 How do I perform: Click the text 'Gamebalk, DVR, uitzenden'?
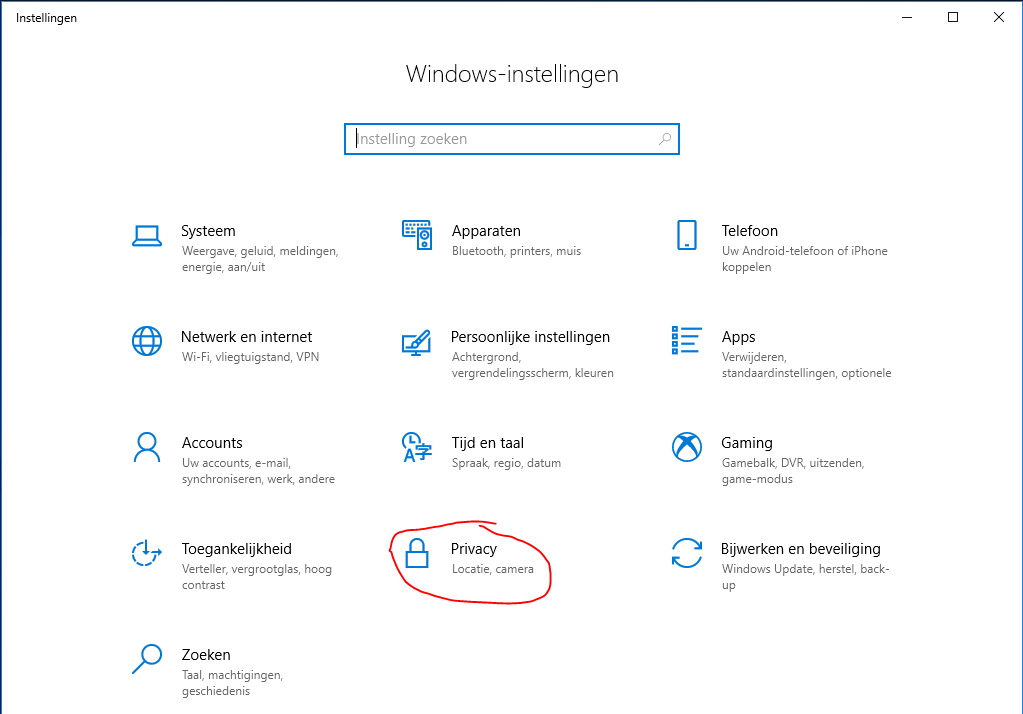793,463
